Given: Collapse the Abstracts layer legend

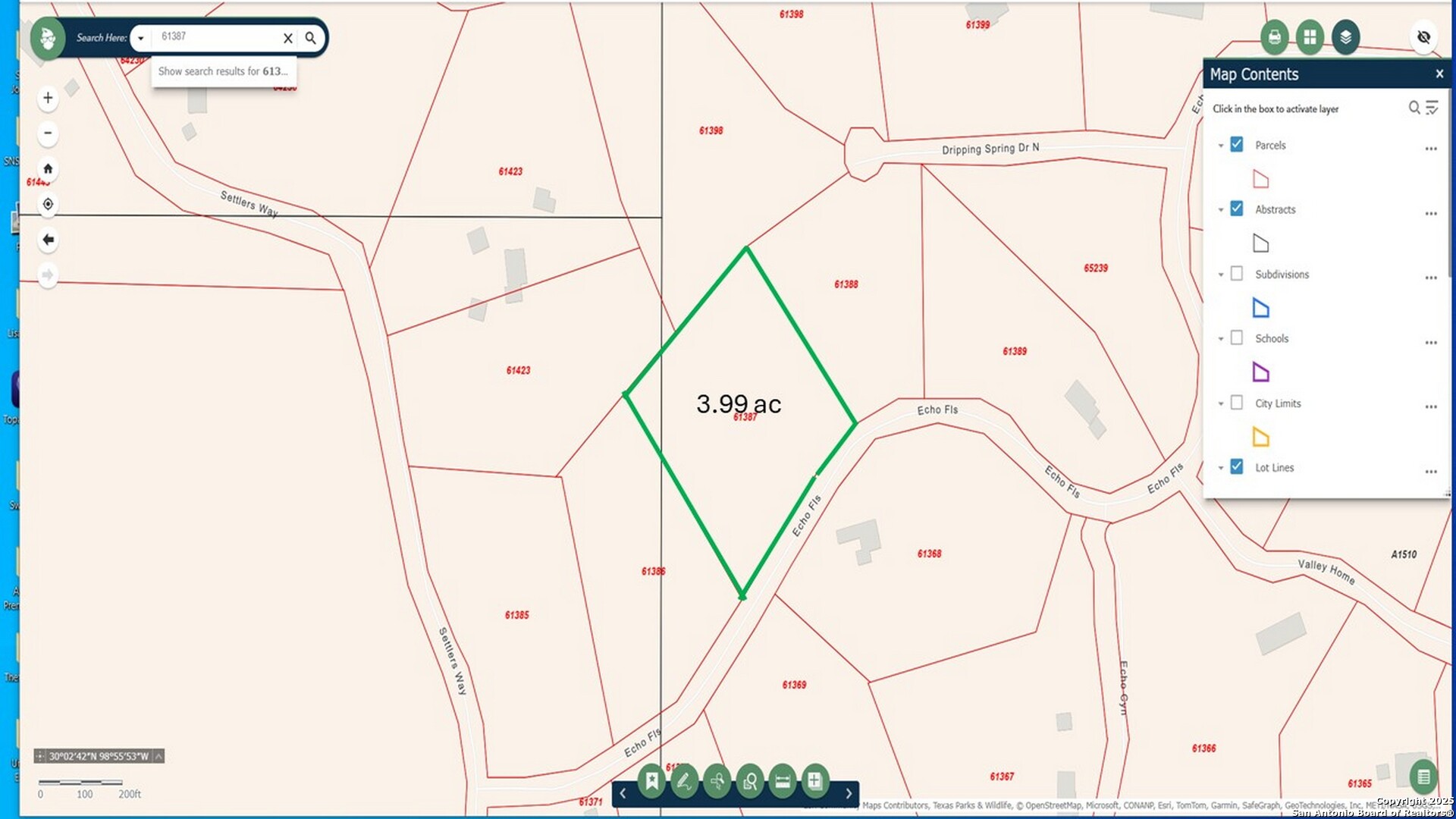Looking at the screenshot, I should coord(1221,210).
